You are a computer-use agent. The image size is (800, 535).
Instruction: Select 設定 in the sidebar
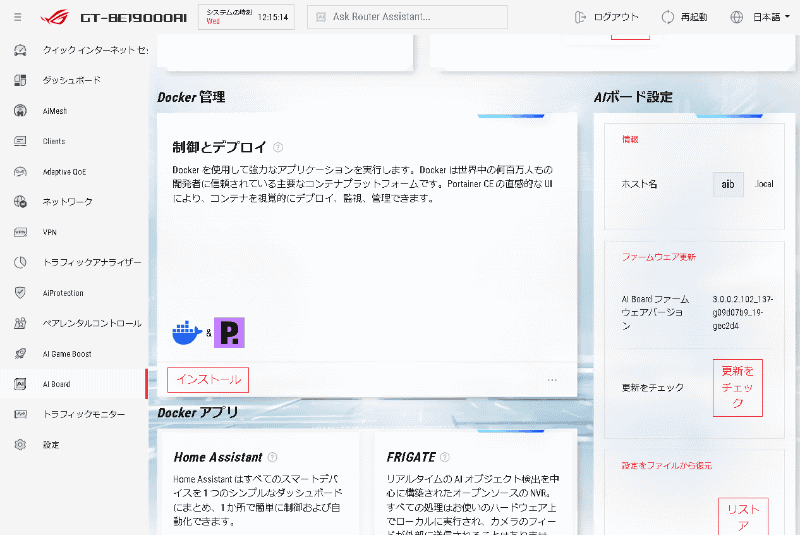point(51,445)
